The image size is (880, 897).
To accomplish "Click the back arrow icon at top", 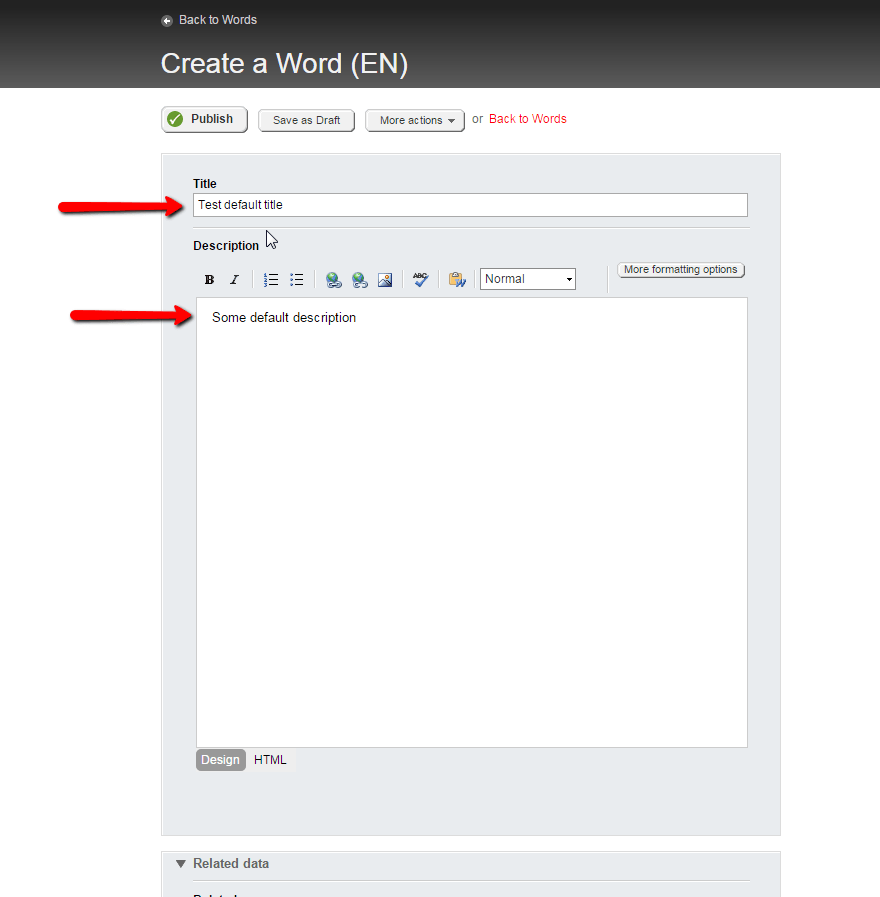I will 167,21.
